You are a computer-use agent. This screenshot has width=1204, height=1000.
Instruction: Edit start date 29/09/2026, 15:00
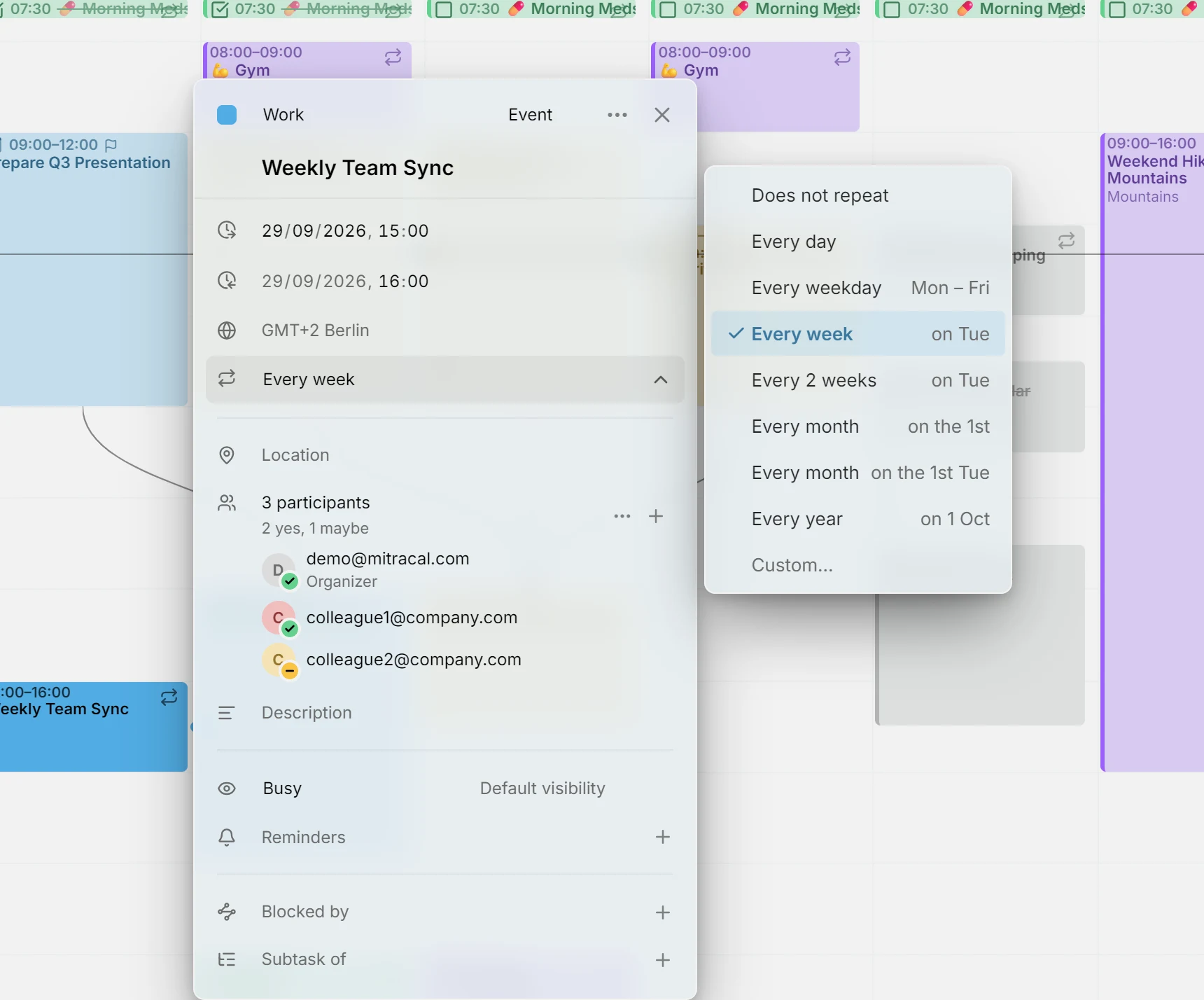[x=345, y=231]
